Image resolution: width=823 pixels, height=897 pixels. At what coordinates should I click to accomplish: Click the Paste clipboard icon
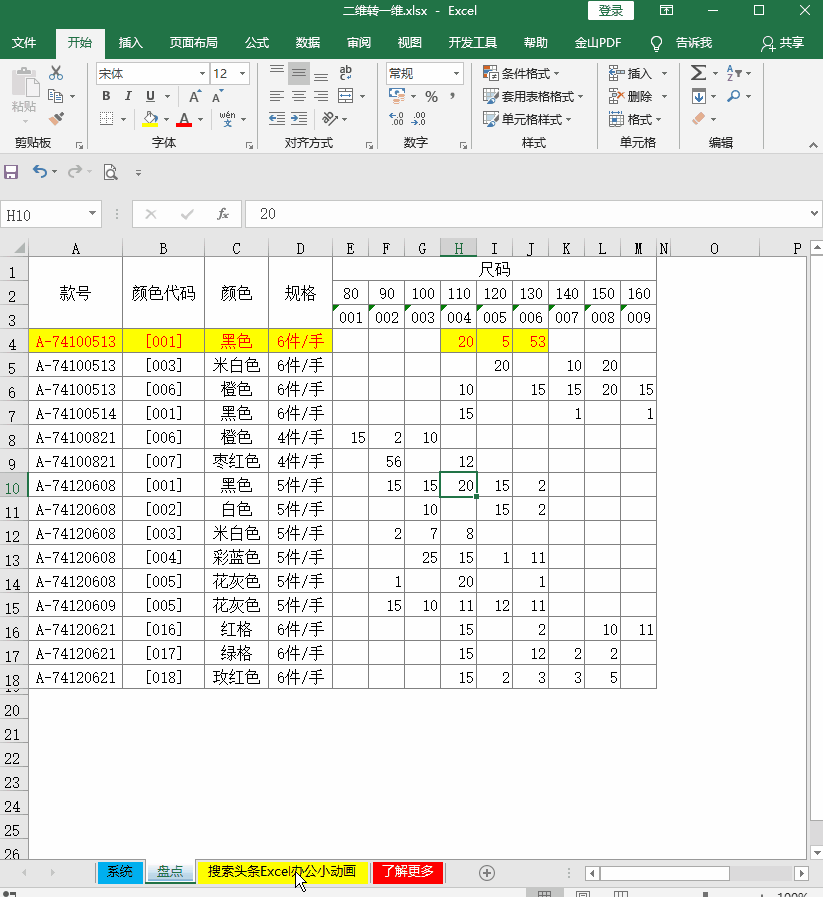[x=25, y=83]
